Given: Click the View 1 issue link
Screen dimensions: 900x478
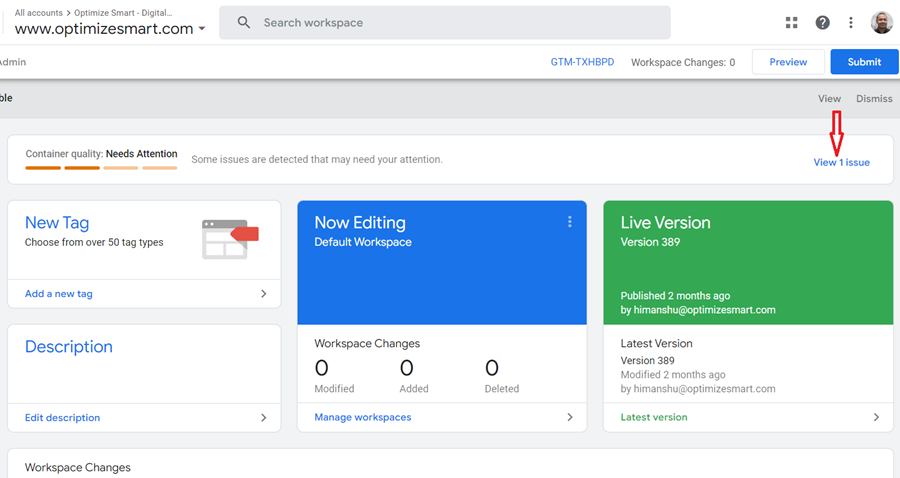Looking at the screenshot, I should (x=841, y=162).
